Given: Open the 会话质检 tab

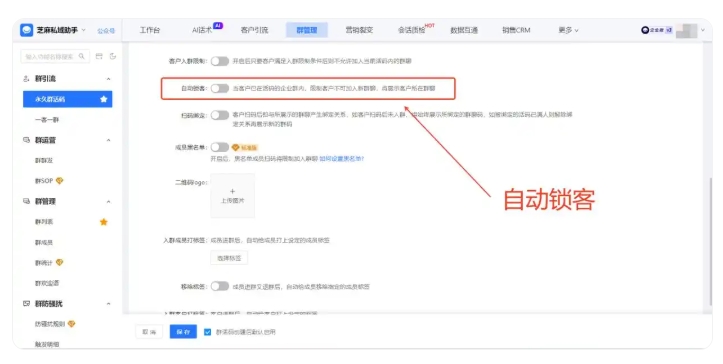Looking at the screenshot, I should tap(411, 30).
